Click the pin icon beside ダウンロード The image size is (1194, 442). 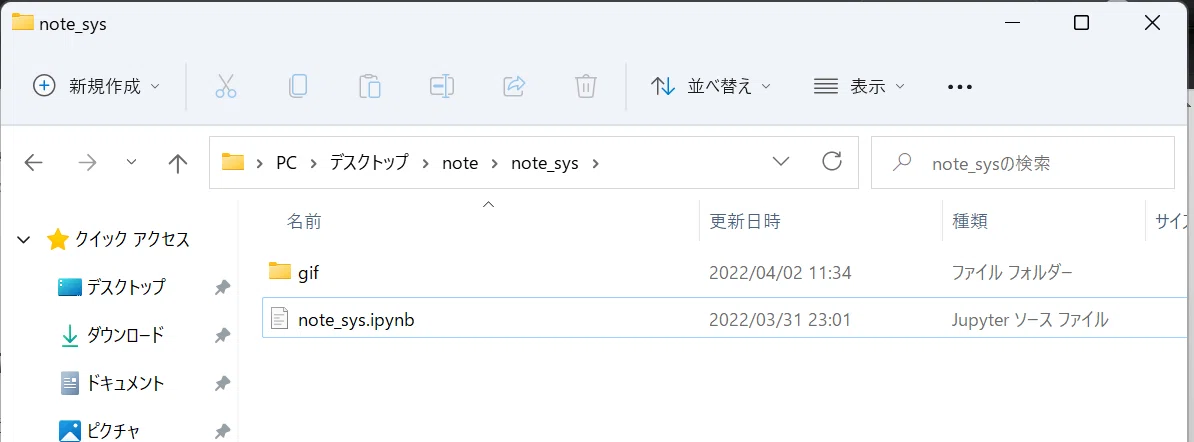(222, 335)
